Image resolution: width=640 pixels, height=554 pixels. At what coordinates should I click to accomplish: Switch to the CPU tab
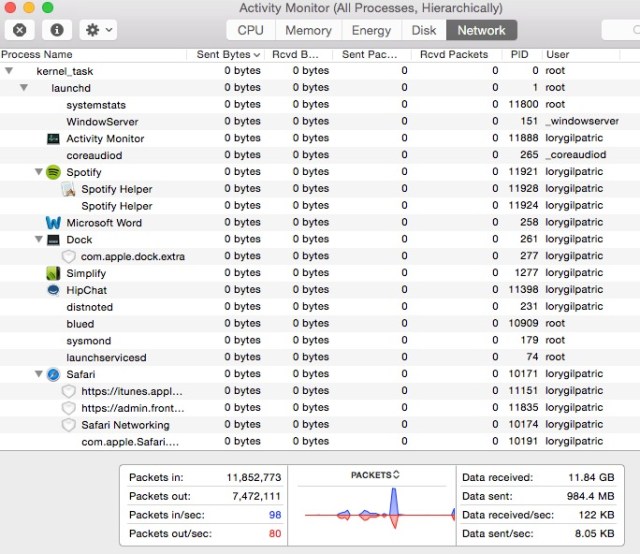tap(251, 30)
